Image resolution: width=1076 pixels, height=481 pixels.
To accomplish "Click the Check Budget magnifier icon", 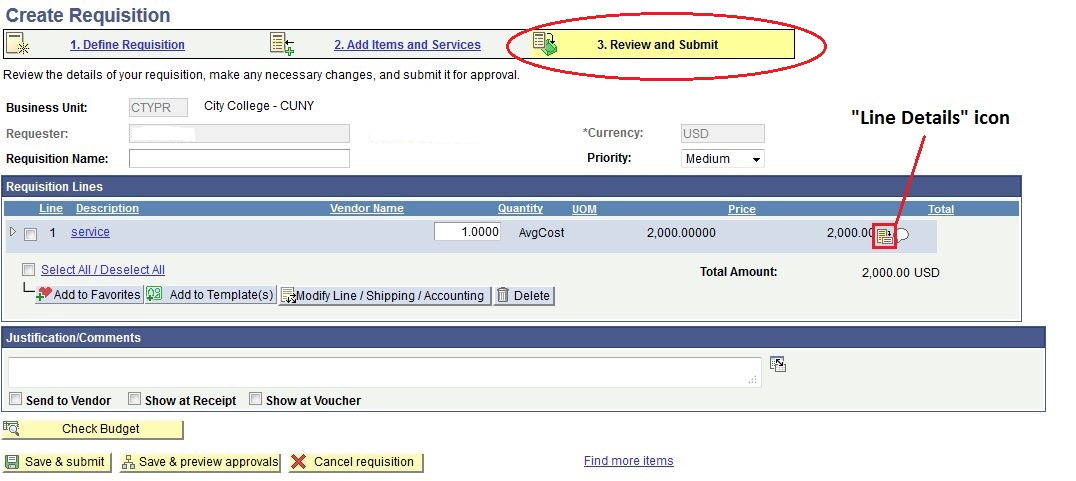I will (x=12, y=429).
